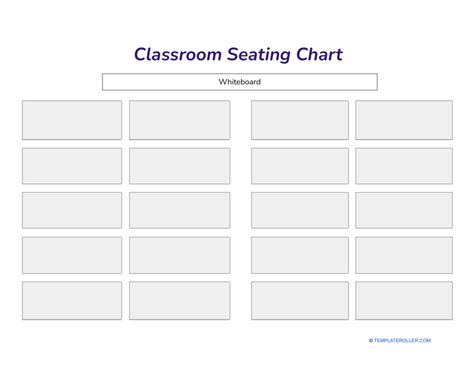Select second-row desk in leftmost column
Image resolution: width=474 pixels, height=366 pixels.
[x=72, y=166]
